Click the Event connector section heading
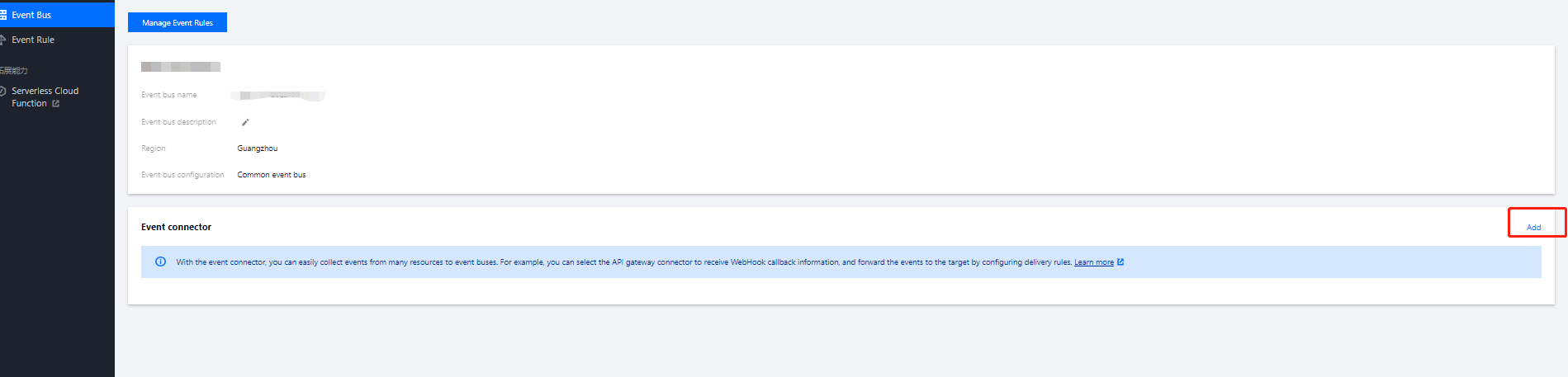Screen dimensions: 1568x377 176,227
